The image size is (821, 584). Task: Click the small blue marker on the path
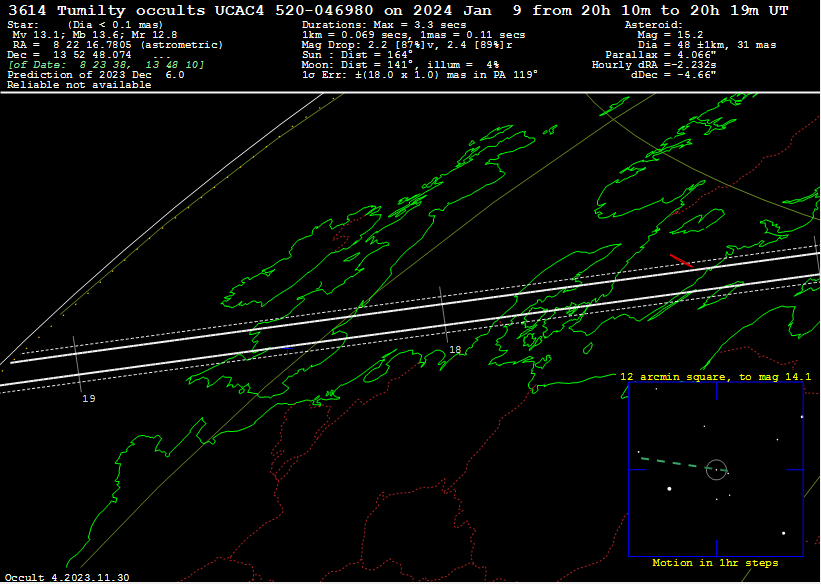(288, 348)
